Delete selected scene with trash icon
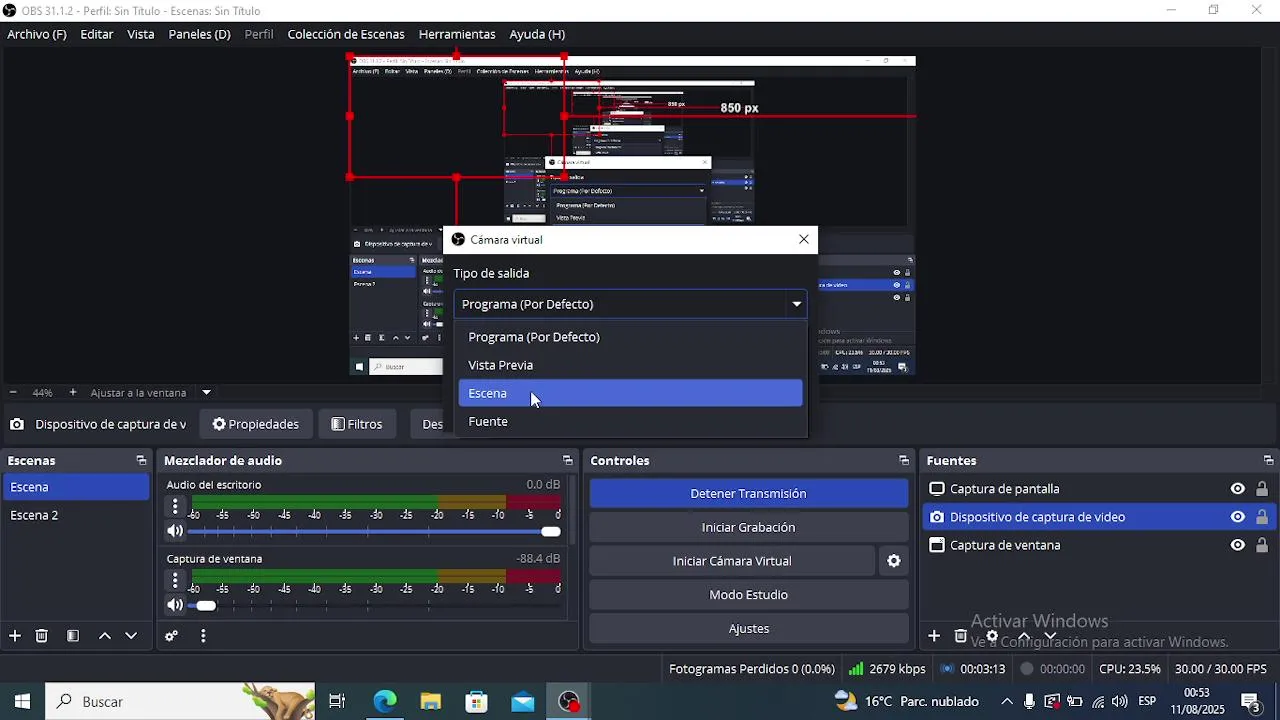 point(42,636)
